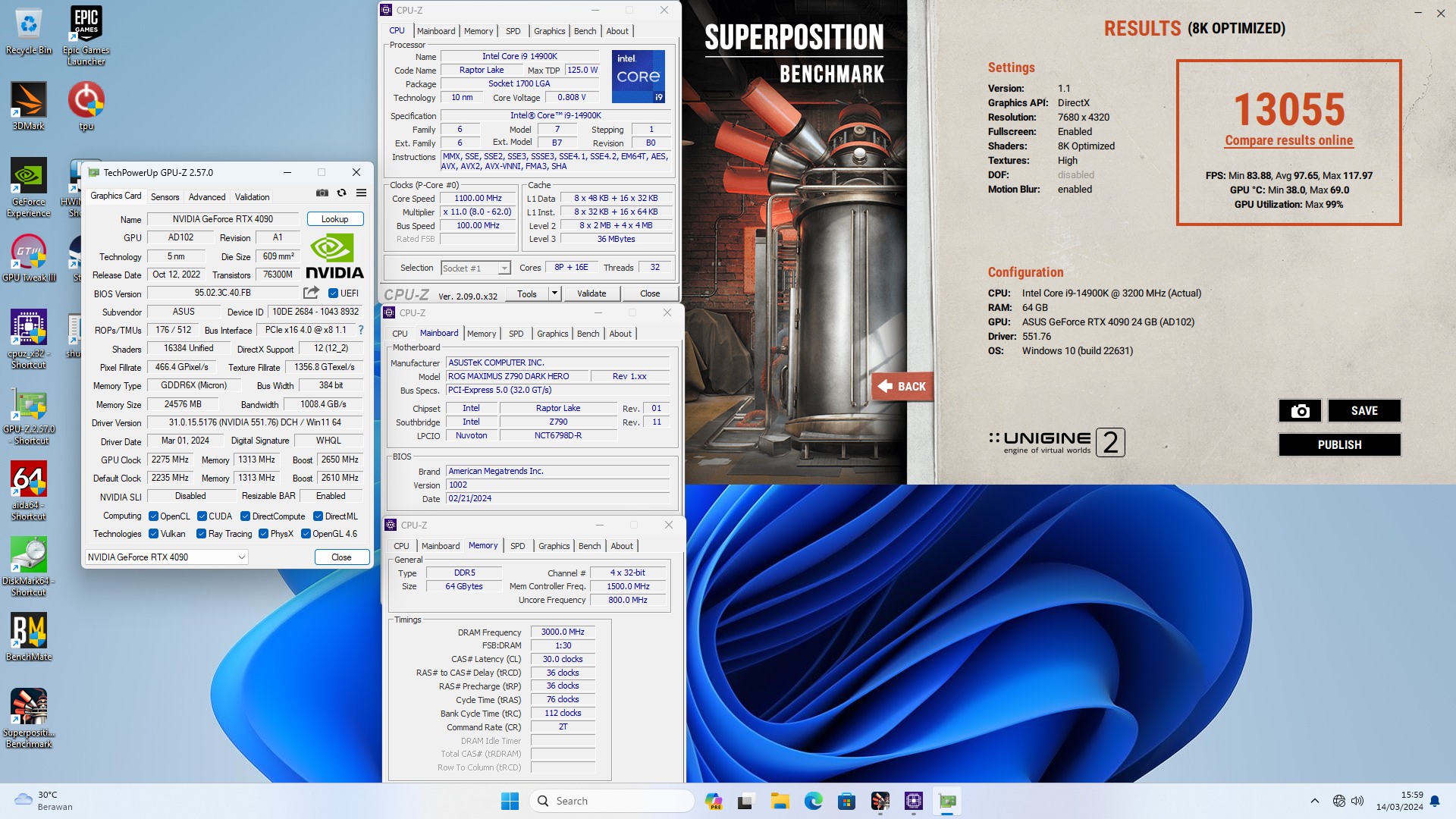Take GPU-Z screenshot with camera icon
1456x819 pixels.
pyautogui.click(x=322, y=193)
